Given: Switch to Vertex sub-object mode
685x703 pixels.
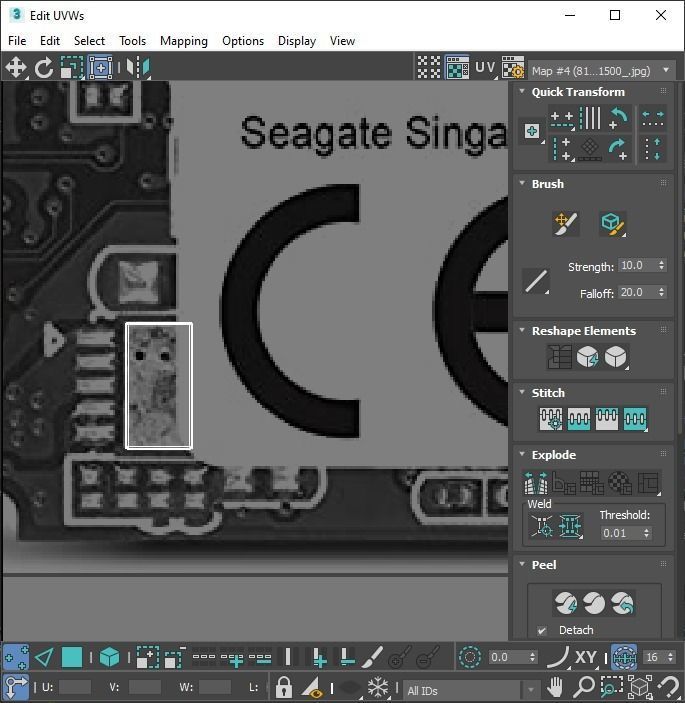Looking at the screenshot, I should (16, 657).
